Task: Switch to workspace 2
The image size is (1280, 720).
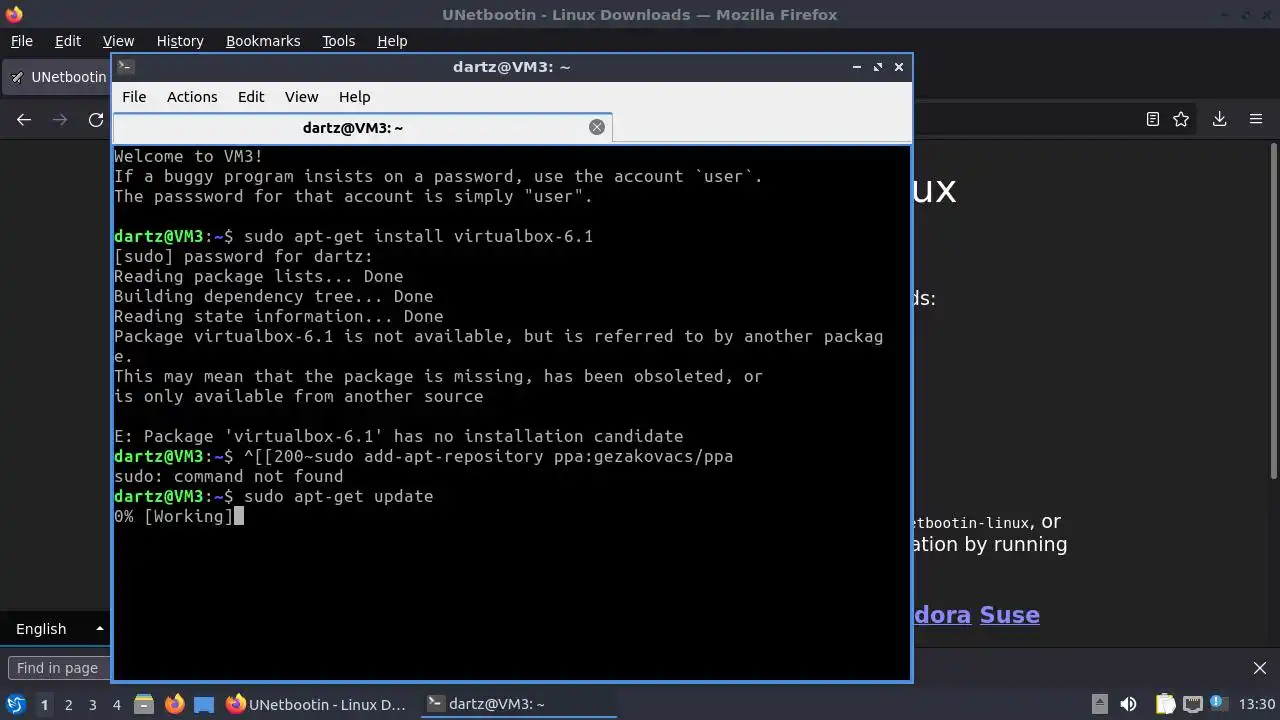Action: pyautogui.click(x=68, y=704)
